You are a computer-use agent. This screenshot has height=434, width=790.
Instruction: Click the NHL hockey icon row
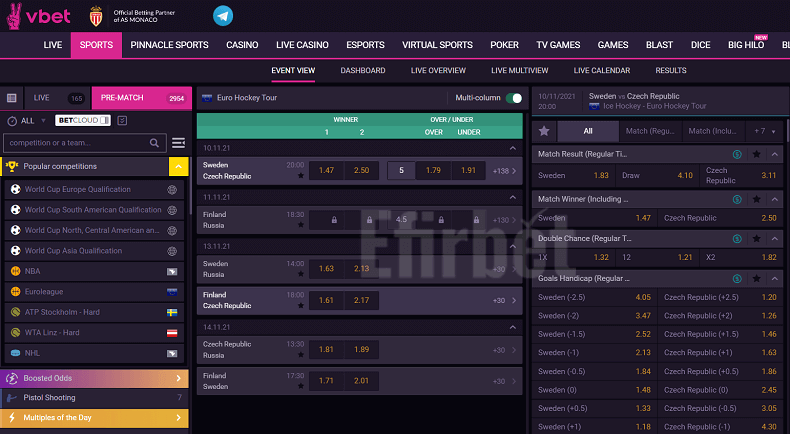(94, 353)
